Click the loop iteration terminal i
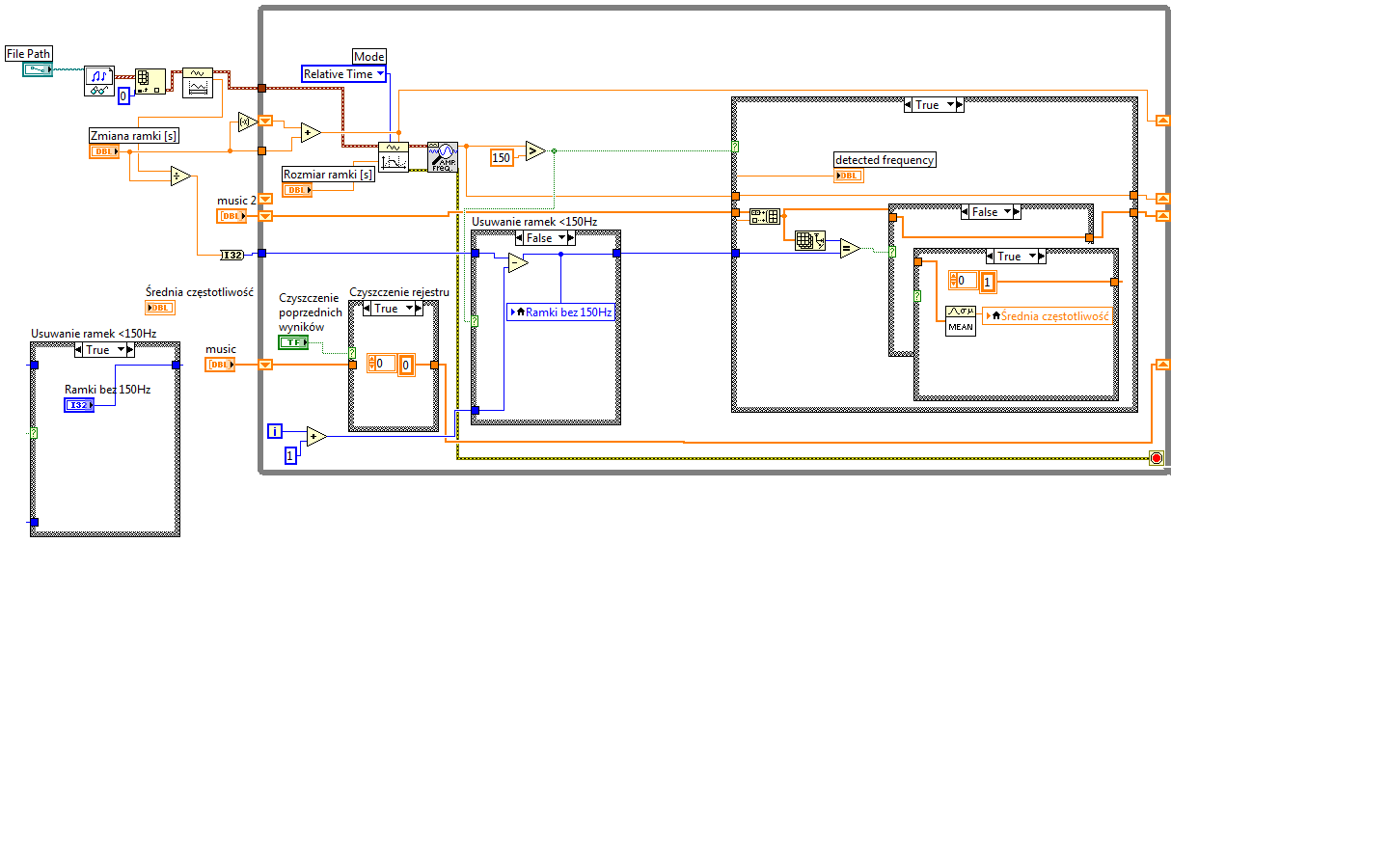Viewport: 1389px width, 868px height. [x=275, y=431]
